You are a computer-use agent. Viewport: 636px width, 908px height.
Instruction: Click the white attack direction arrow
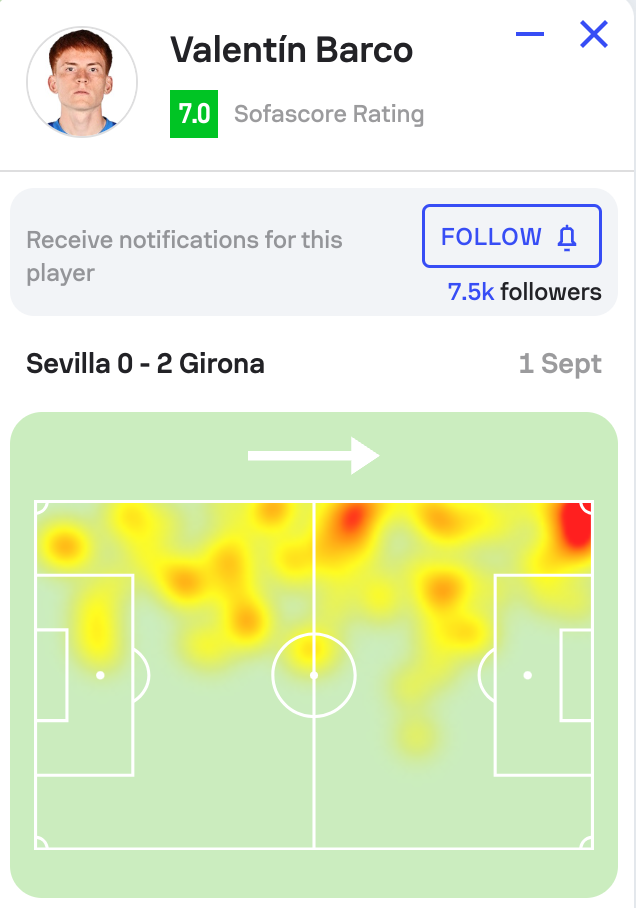[313, 456]
